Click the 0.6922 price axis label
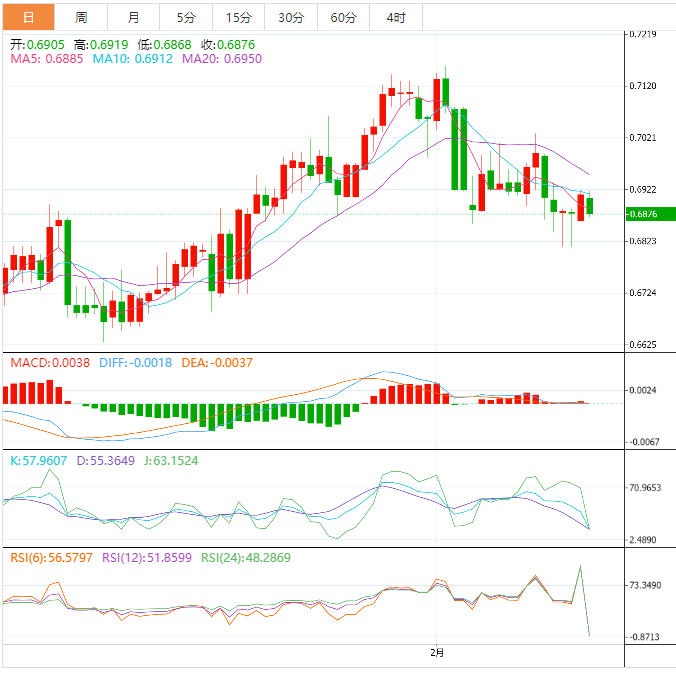Image resolution: width=676 pixels, height=673 pixels. (x=643, y=190)
